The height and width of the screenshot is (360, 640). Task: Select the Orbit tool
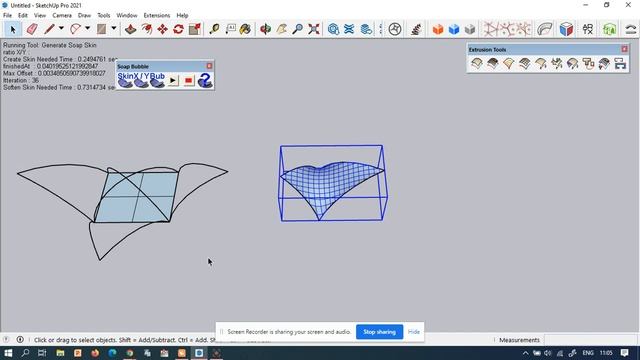[x=265, y=29]
